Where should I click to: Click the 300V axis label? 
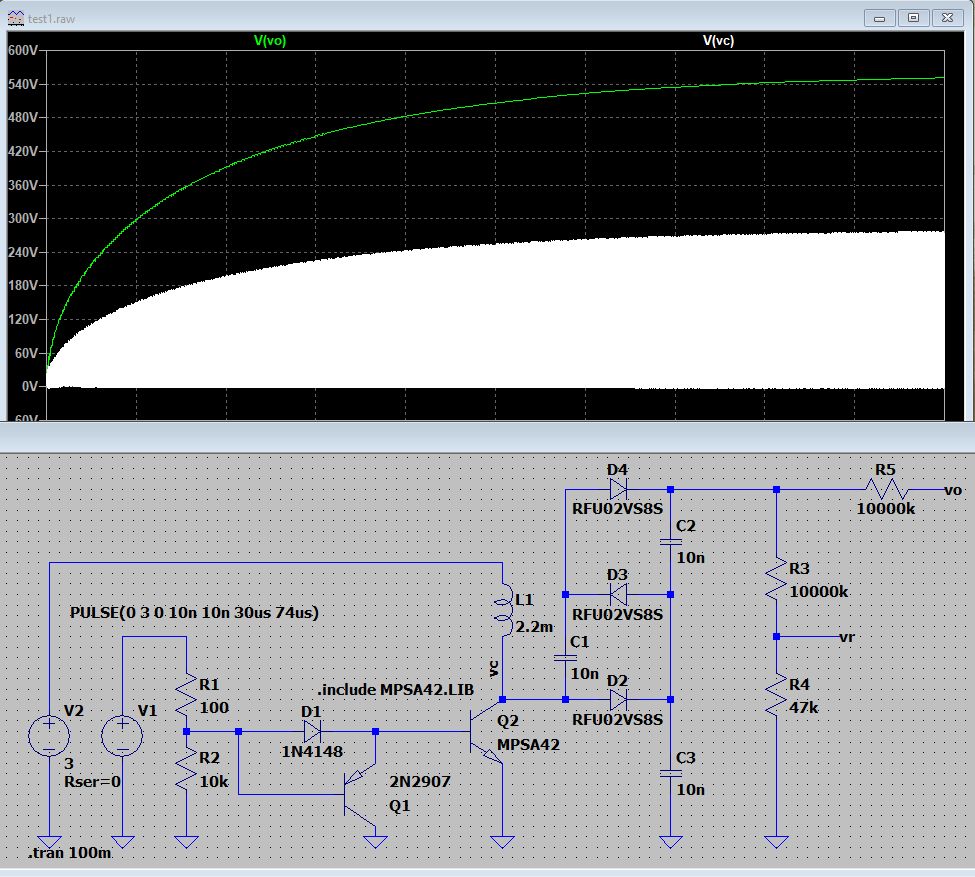[x=23, y=218]
